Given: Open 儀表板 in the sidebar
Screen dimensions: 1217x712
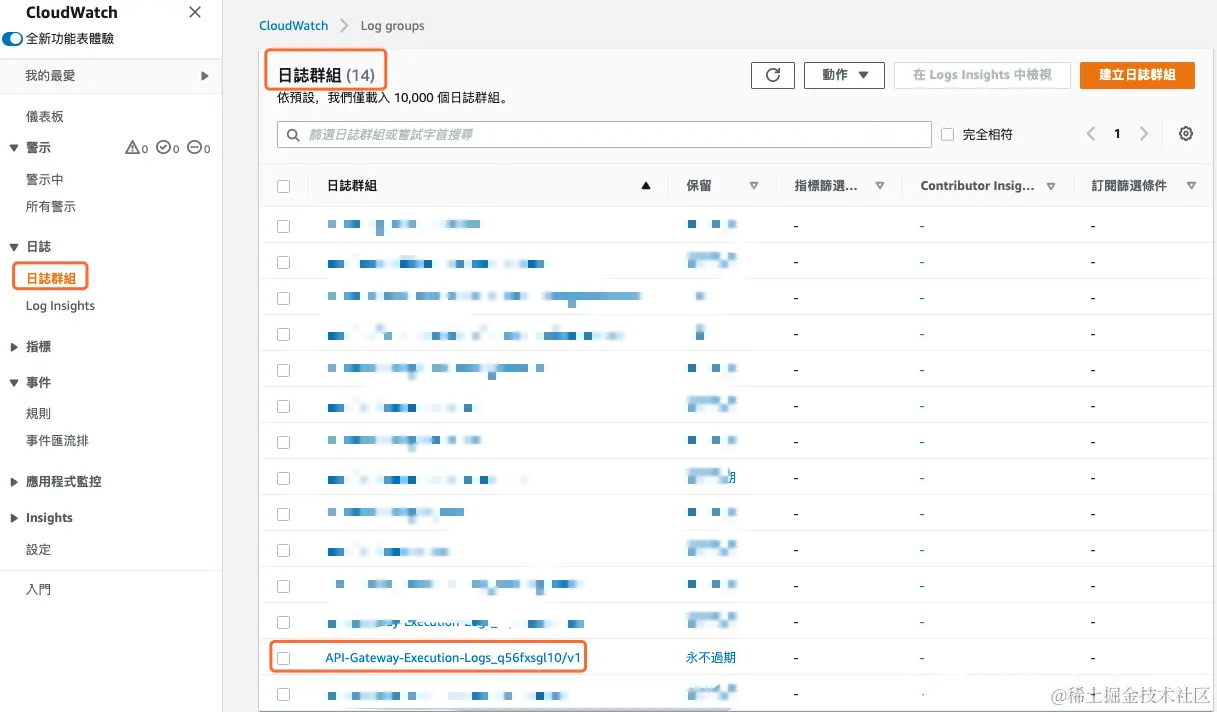Looking at the screenshot, I should [45, 117].
